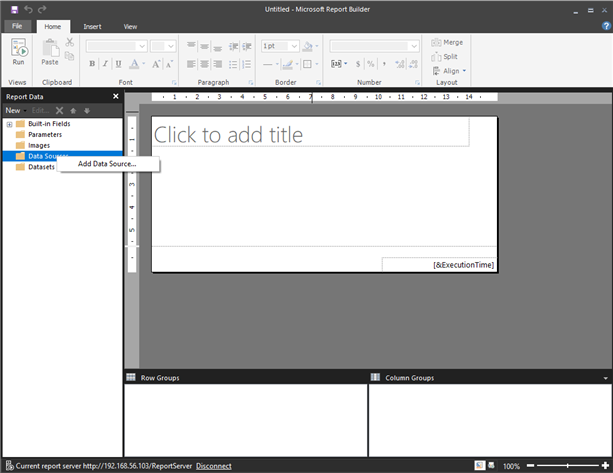Toggle Italic text formatting

(104, 64)
